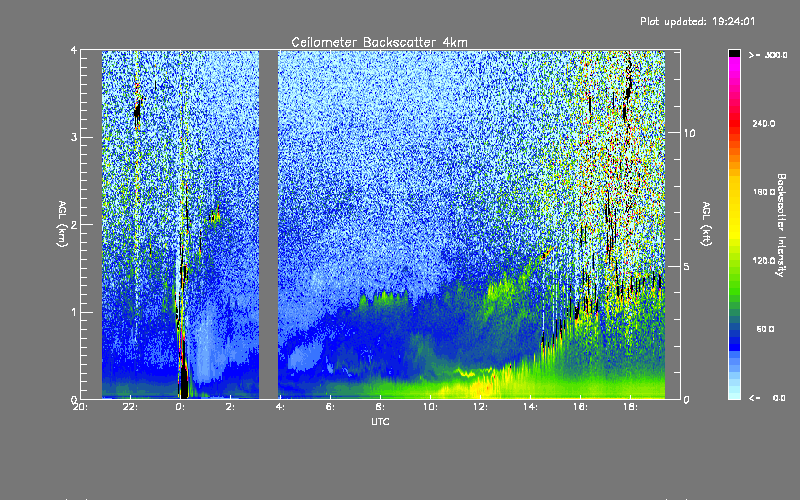Screen dimensions: 800x500
Task: Click the '12:' time tick label
Action: 480,407
